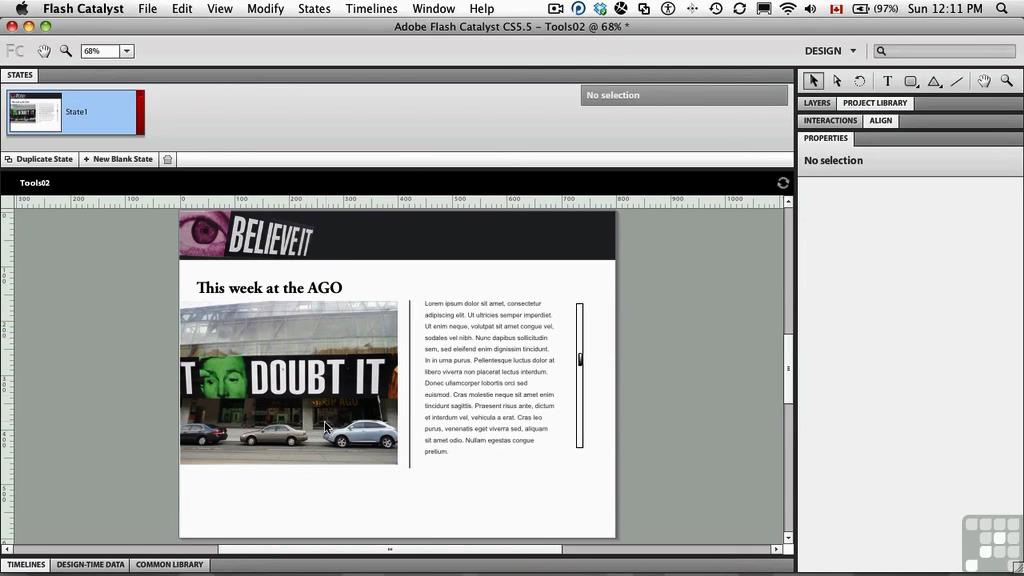Open the Window menu

[x=434, y=8]
